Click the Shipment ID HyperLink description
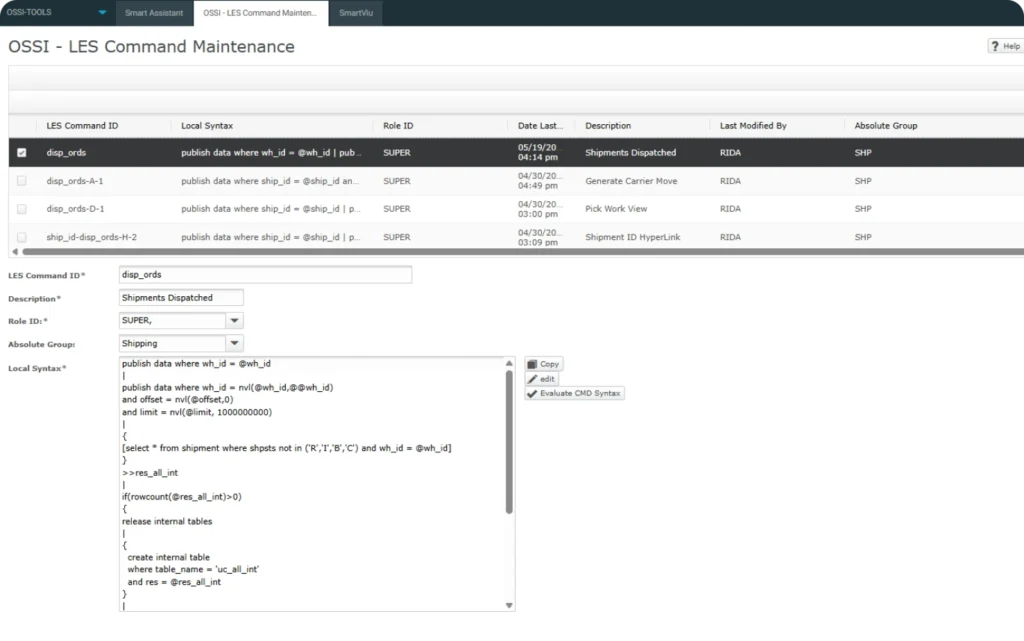Image resolution: width=1024 pixels, height=641 pixels. coord(632,237)
